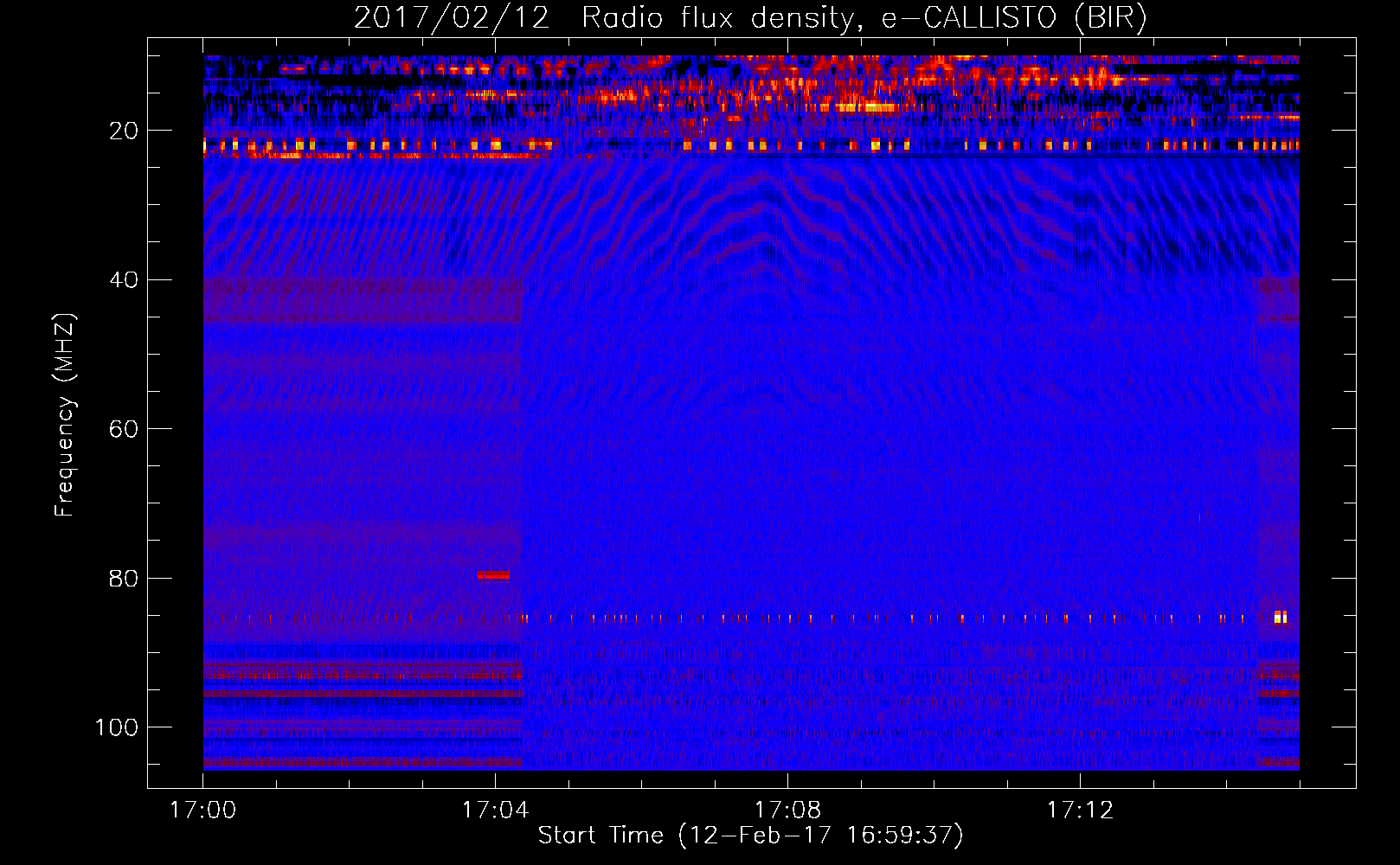This screenshot has width=1400, height=865.
Task: Click the 'Frequency (MHZ)' axis label
Action: 65,414
